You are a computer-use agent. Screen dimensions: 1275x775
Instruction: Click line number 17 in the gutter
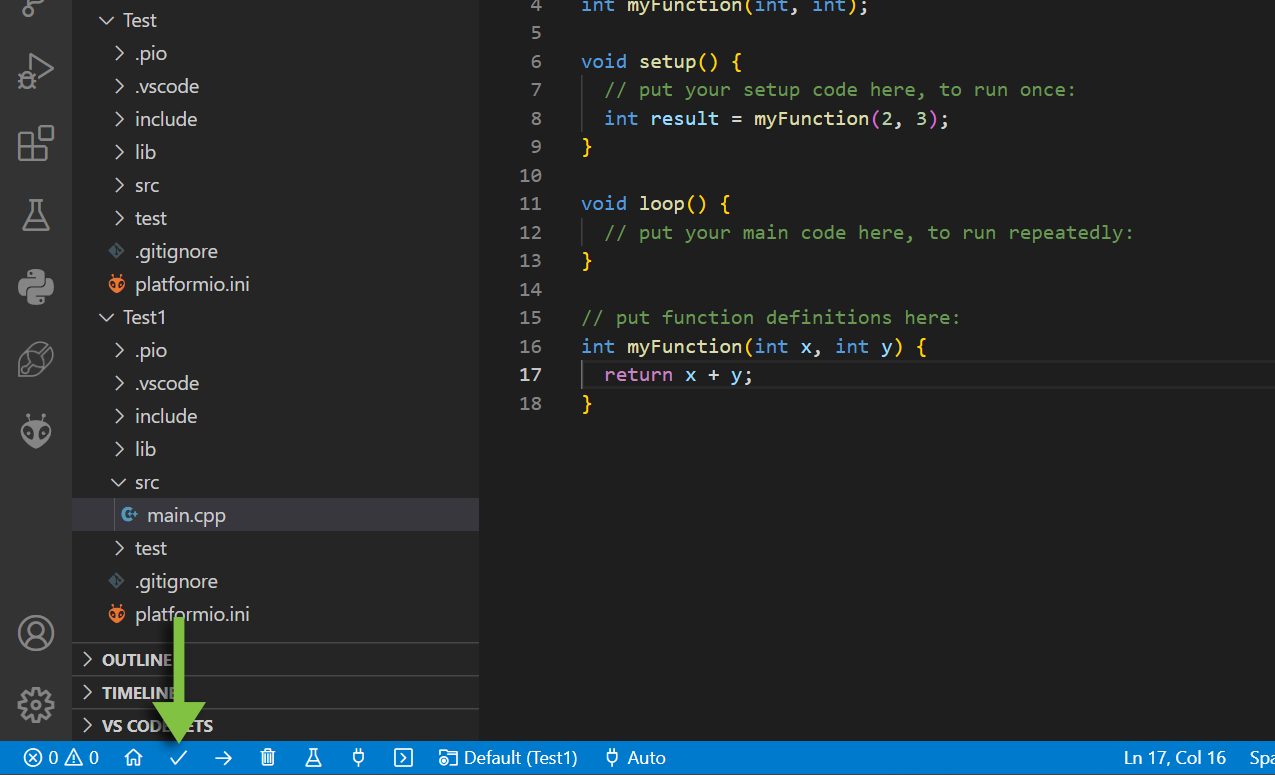530,374
